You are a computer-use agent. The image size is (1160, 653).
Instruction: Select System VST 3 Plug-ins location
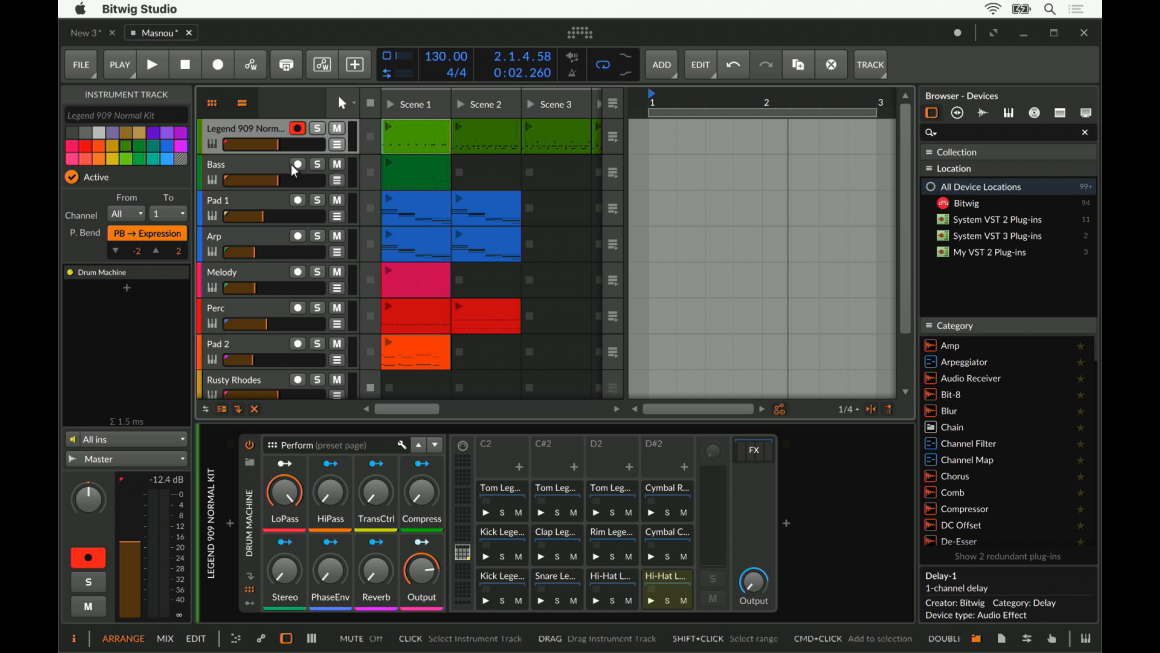coord(996,236)
